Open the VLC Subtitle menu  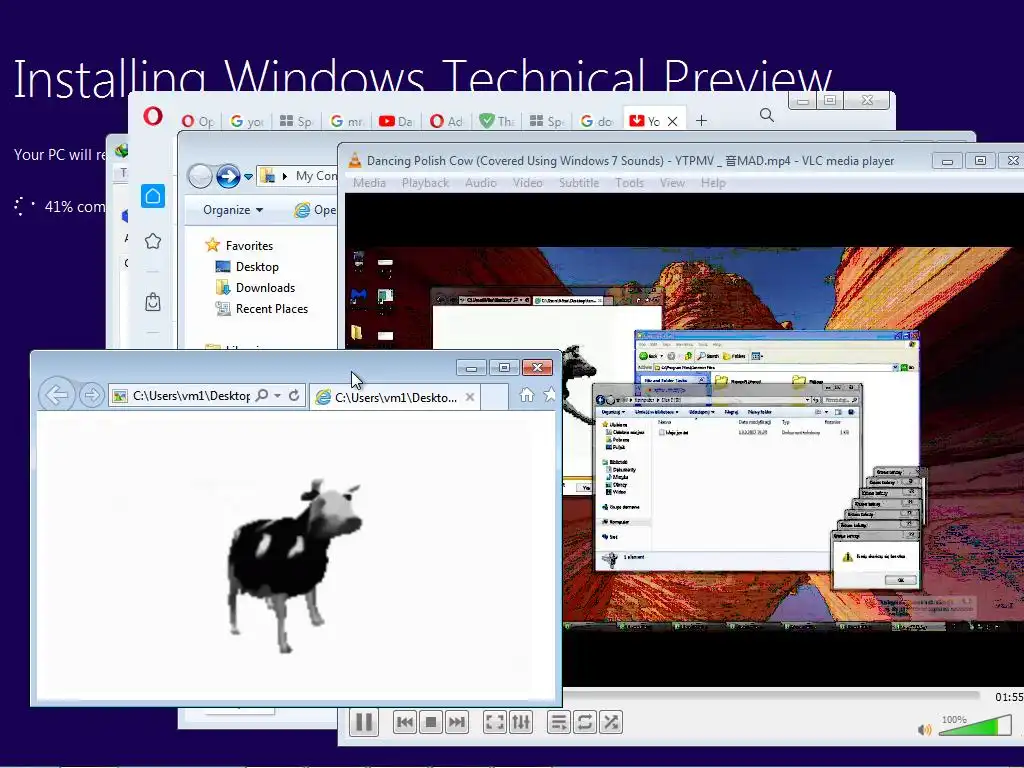[x=579, y=183]
